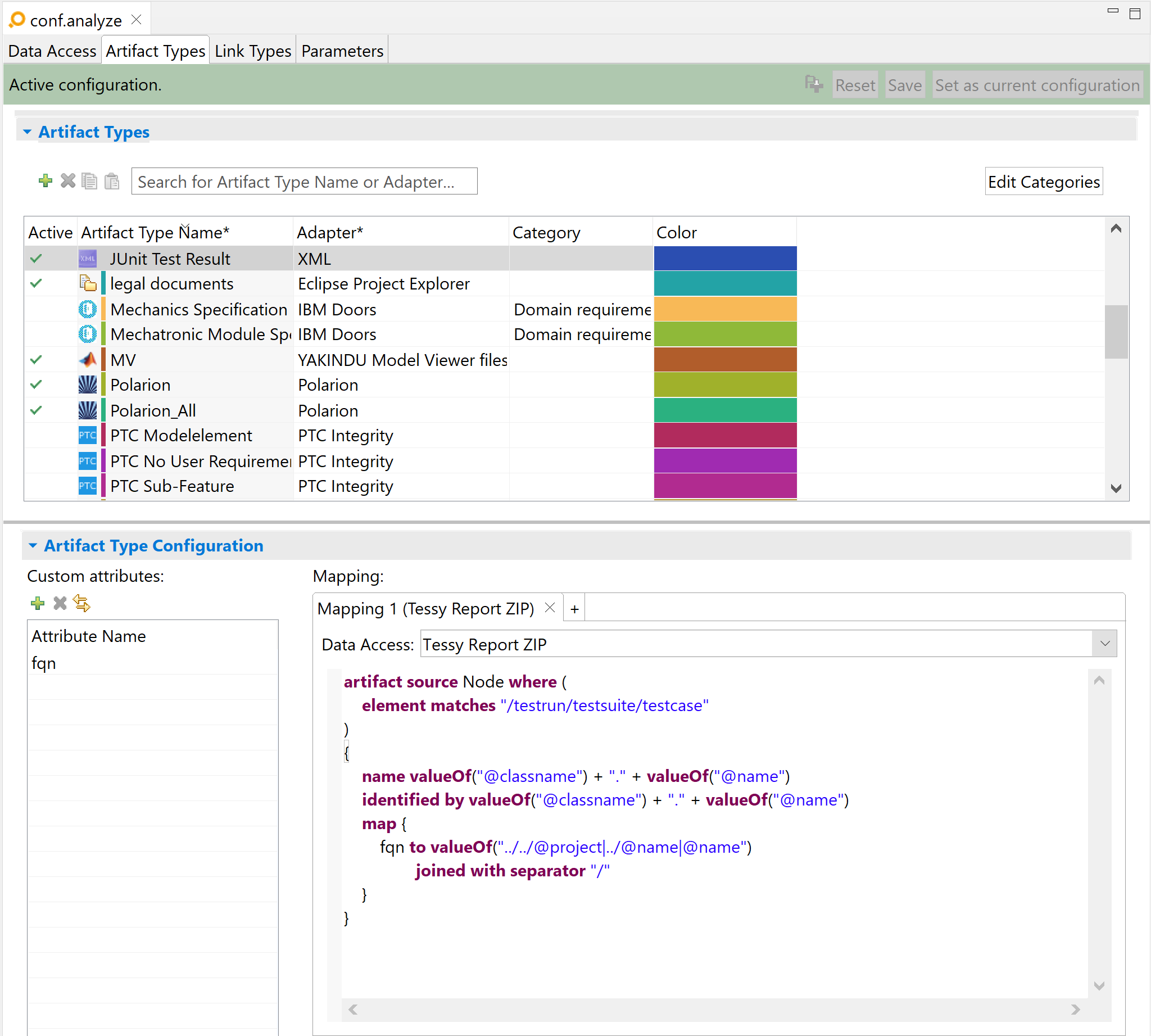
Task: Click orange color swatch for Mechanics Specification
Action: (x=725, y=309)
